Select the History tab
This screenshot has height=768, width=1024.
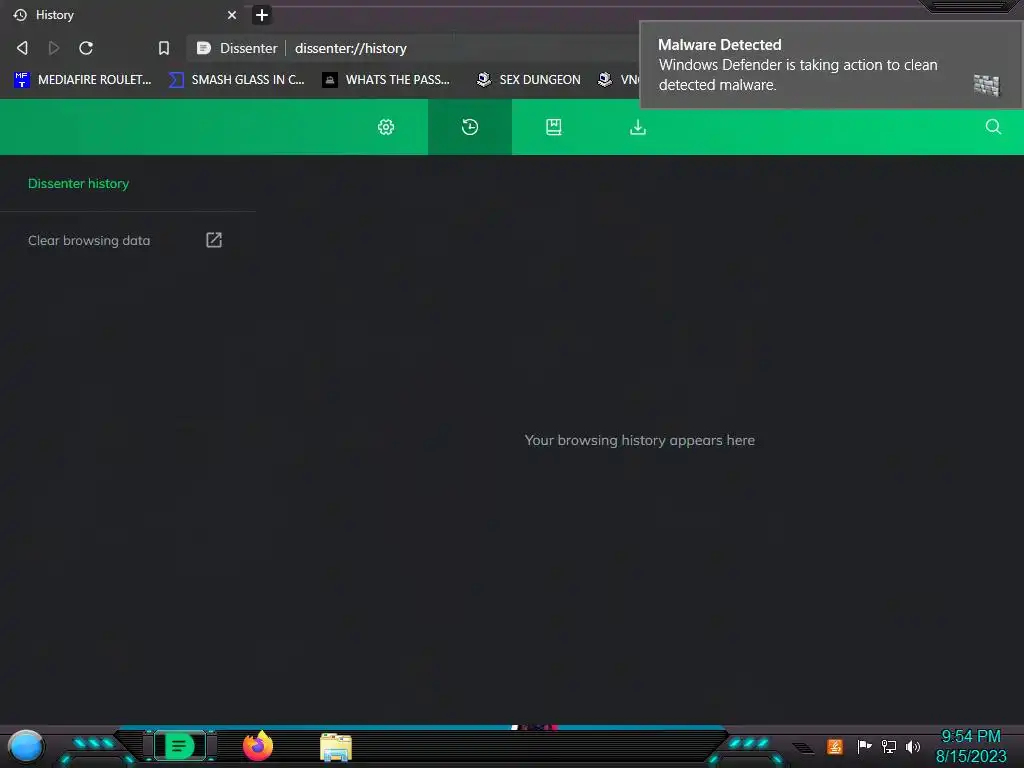124,15
